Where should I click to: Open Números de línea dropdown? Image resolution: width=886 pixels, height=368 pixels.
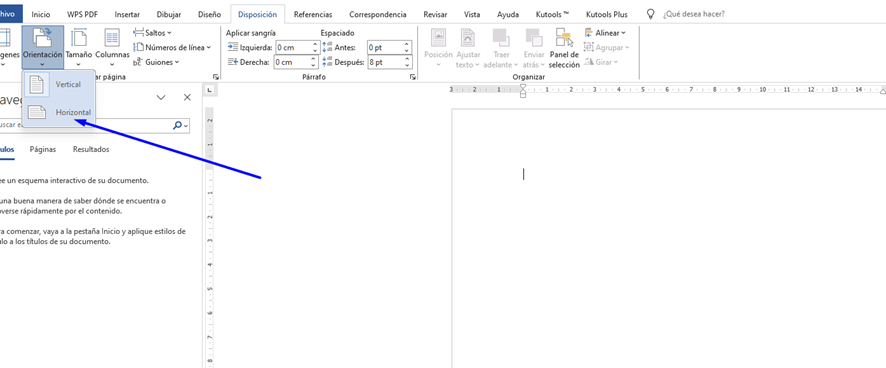click(172, 47)
